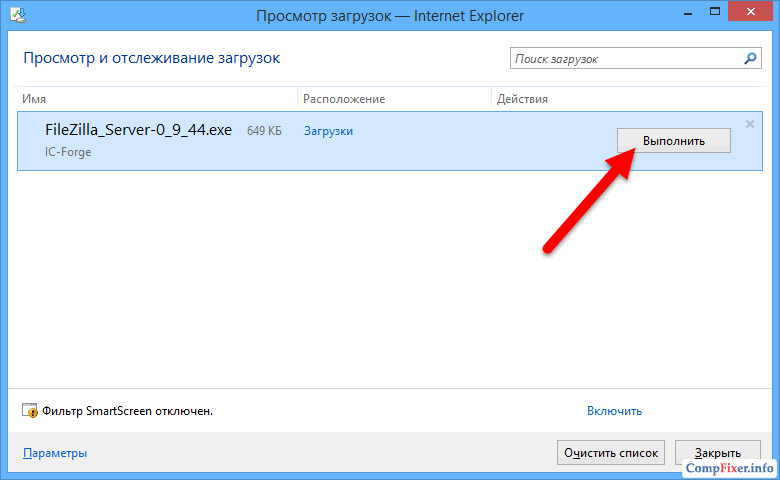Clear the list with the 'Очистить список' button
Image resolution: width=780 pixels, height=480 pixels.
tap(611, 453)
